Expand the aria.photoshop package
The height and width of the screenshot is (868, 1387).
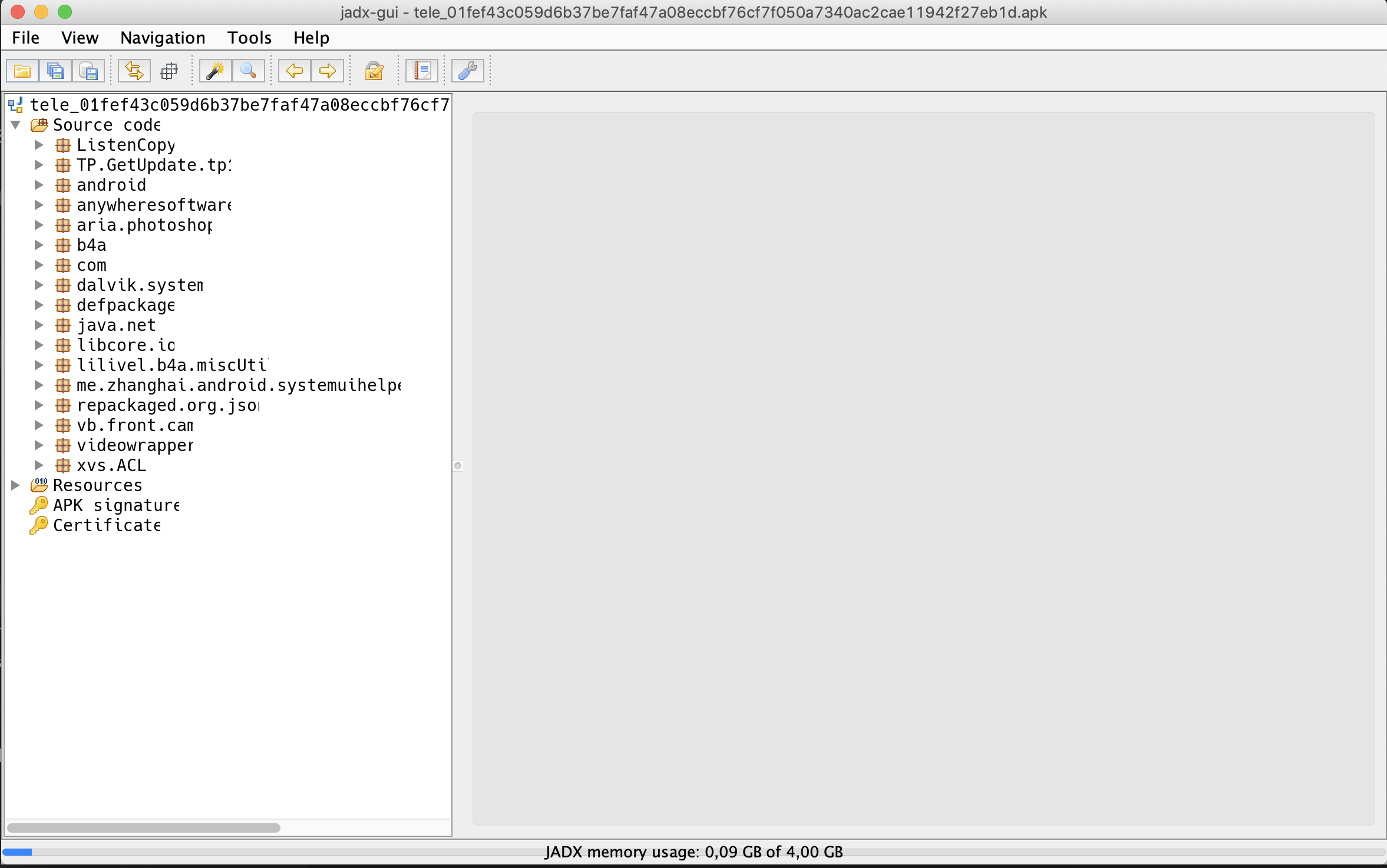pyautogui.click(x=39, y=225)
